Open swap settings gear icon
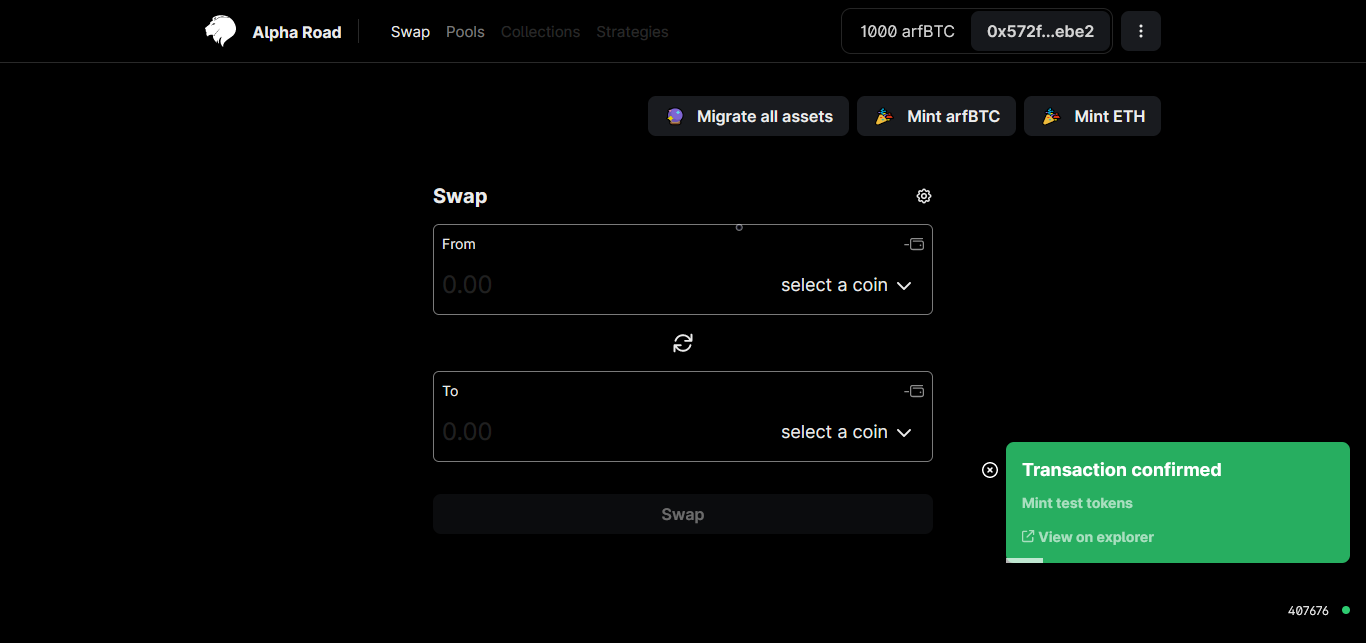 (924, 196)
